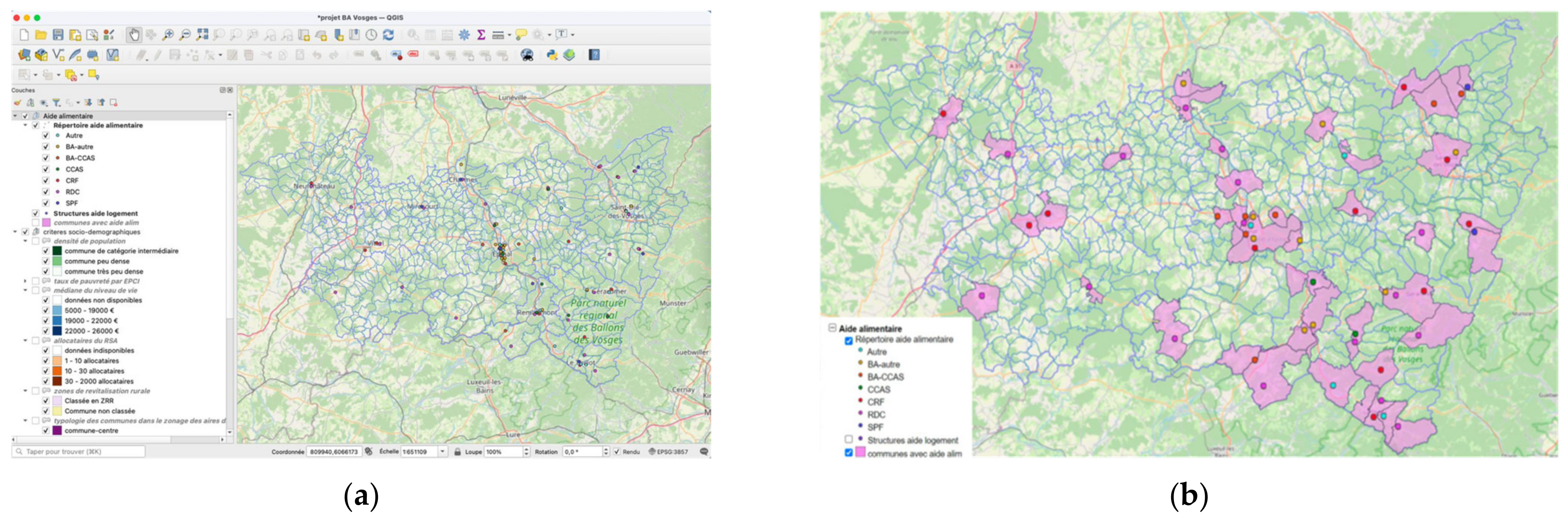The height and width of the screenshot is (520, 1568).
Task: Click the Save Project floppy icon
Action: pyautogui.click(x=58, y=35)
